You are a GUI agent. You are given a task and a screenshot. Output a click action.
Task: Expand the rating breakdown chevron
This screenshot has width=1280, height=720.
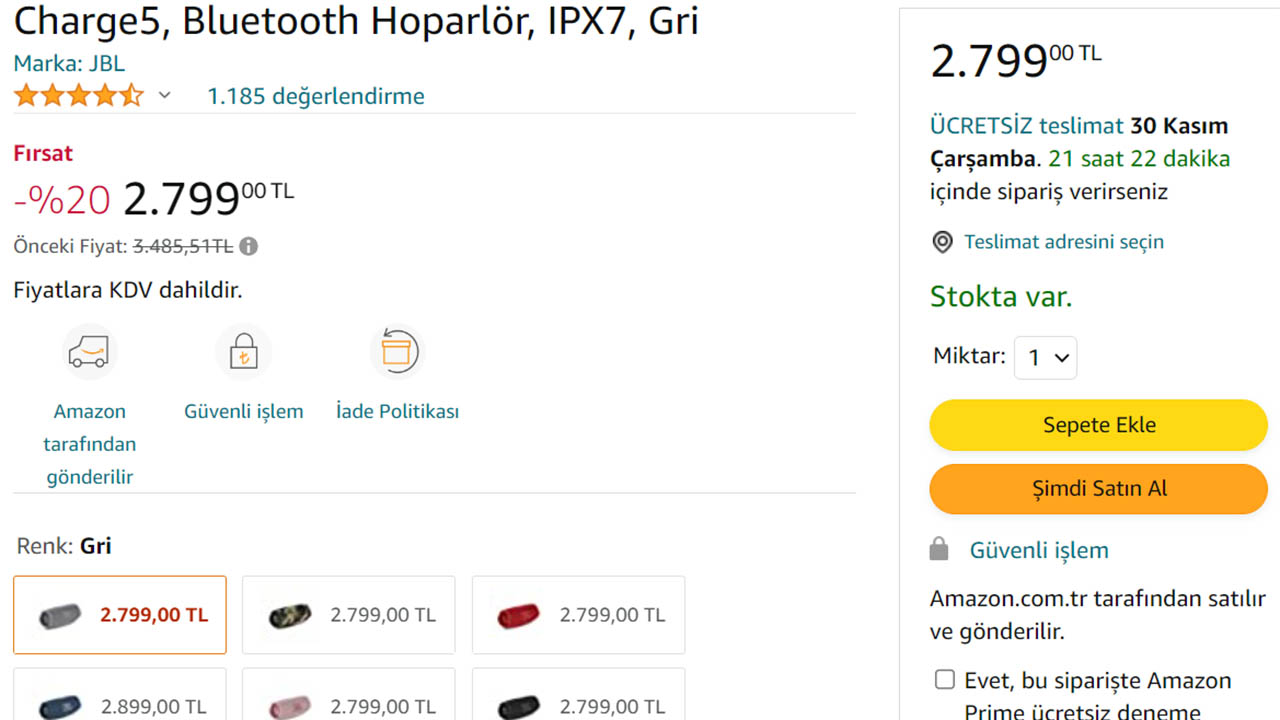click(165, 96)
